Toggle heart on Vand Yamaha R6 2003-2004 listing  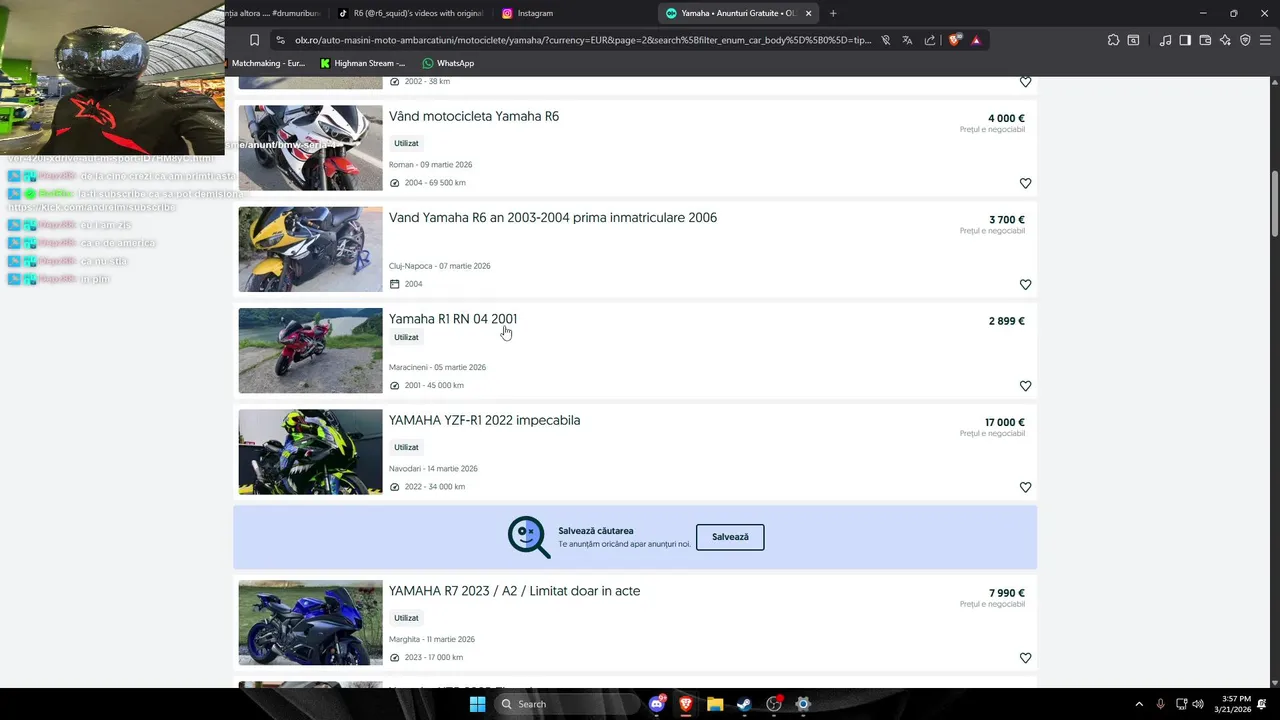point(1025,285)
